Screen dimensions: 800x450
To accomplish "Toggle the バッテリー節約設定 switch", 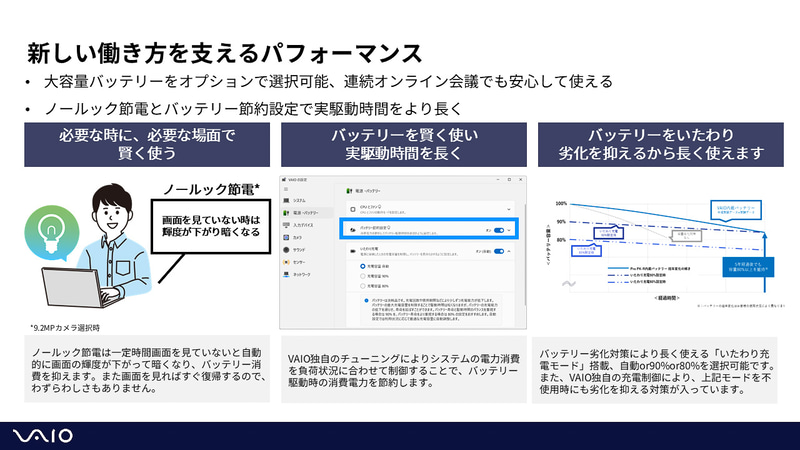I will coord(499,231).
